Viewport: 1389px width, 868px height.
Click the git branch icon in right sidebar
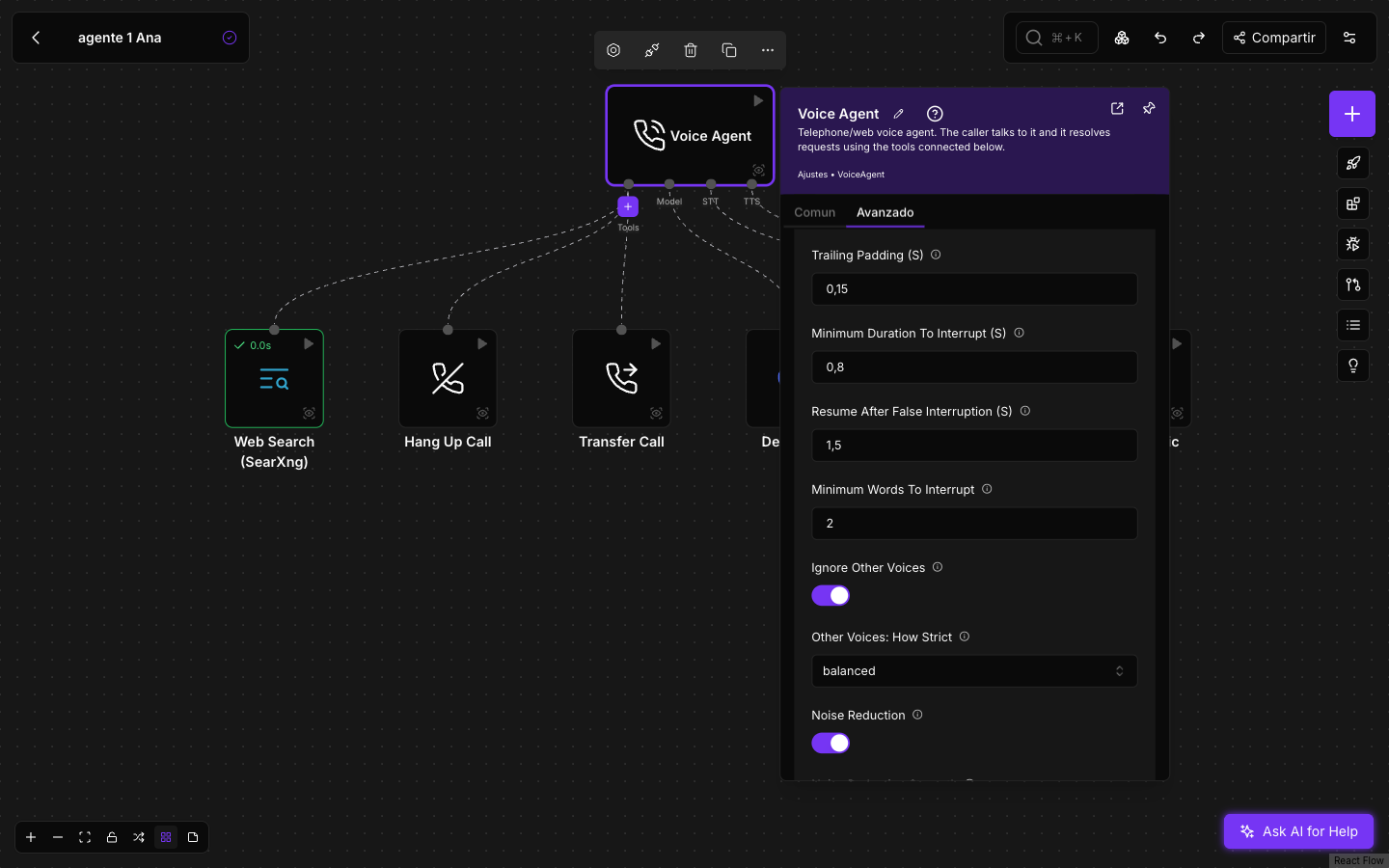point(1353,285)
